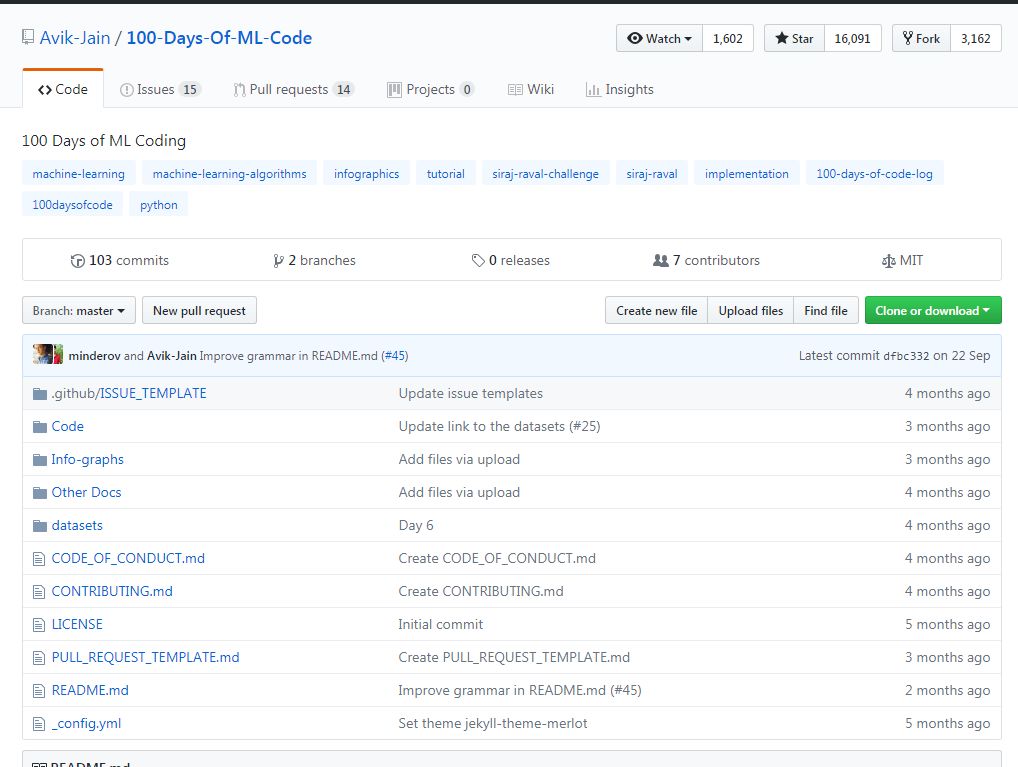Open the Other Docs folder

(86, 492)
